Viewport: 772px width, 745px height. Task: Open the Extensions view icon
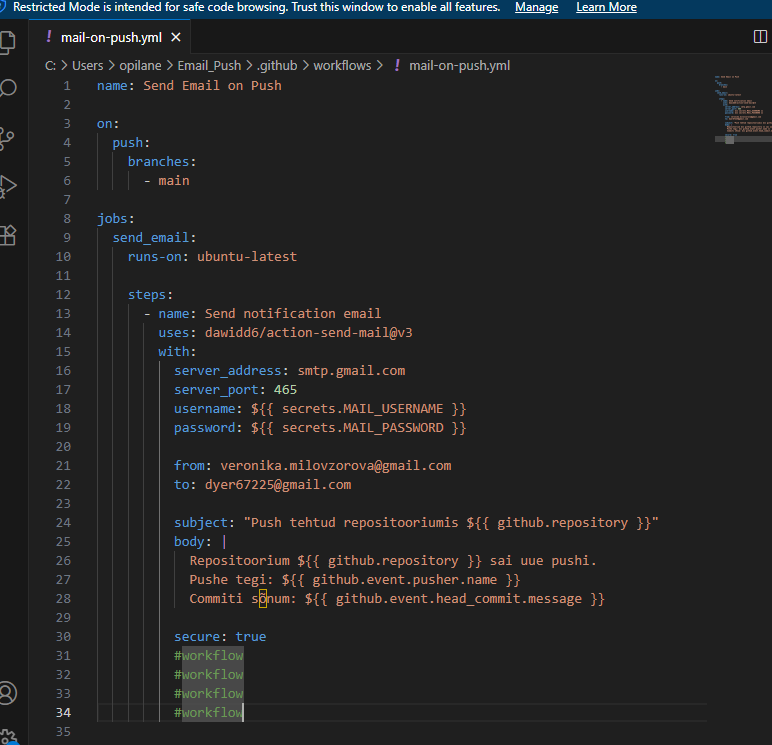[x=8, y=235]
